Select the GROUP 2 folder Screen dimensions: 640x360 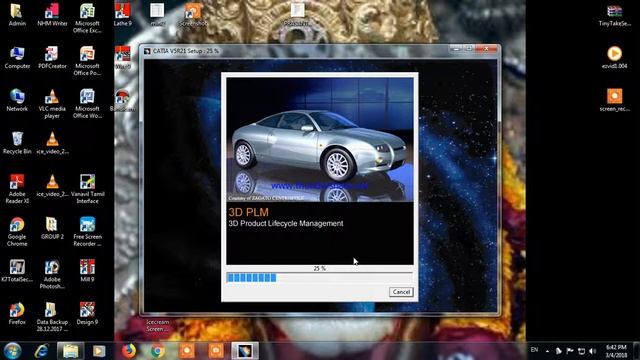52,228
